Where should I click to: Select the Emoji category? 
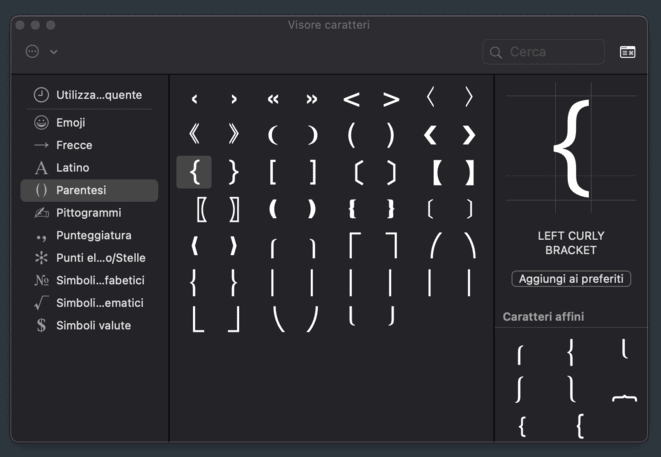pyautogui.click(x=70, y=123)
